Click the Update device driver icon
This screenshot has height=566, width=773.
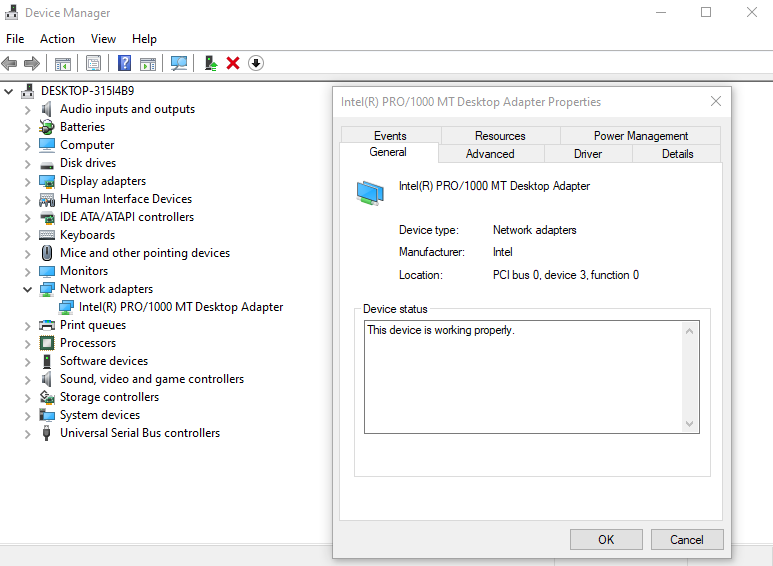click(x=211, y=63)
